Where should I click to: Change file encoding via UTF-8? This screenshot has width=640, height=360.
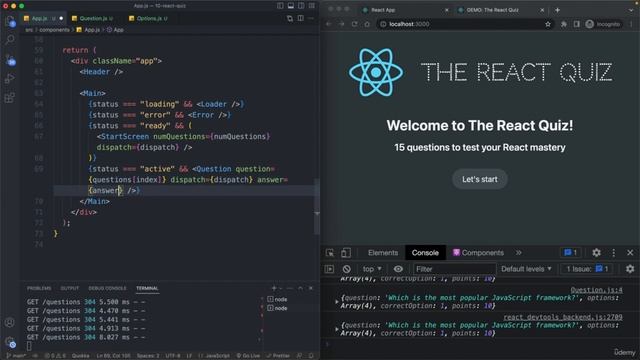point(173,356)
